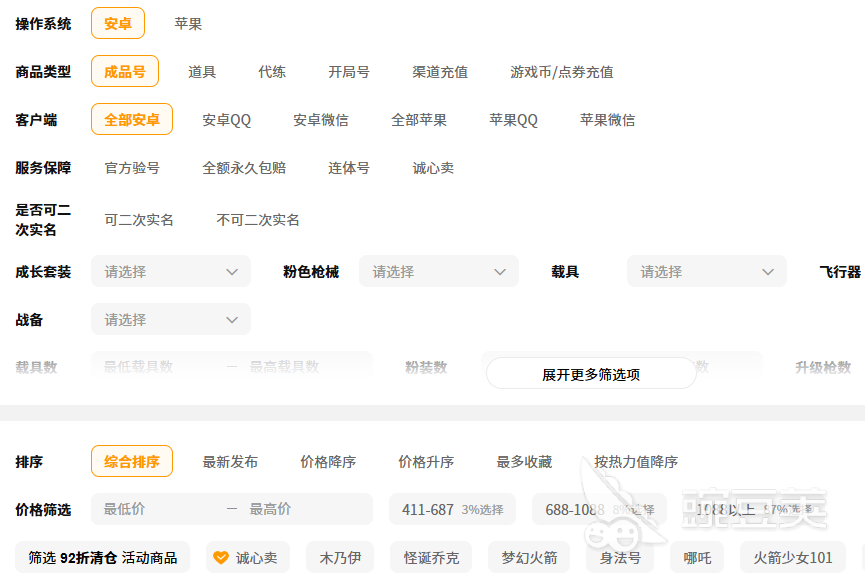Image resolution: width=865 pixels, height=581 pixels.
Task: Select 全部安卓 client filter
Action: [132, 119]
